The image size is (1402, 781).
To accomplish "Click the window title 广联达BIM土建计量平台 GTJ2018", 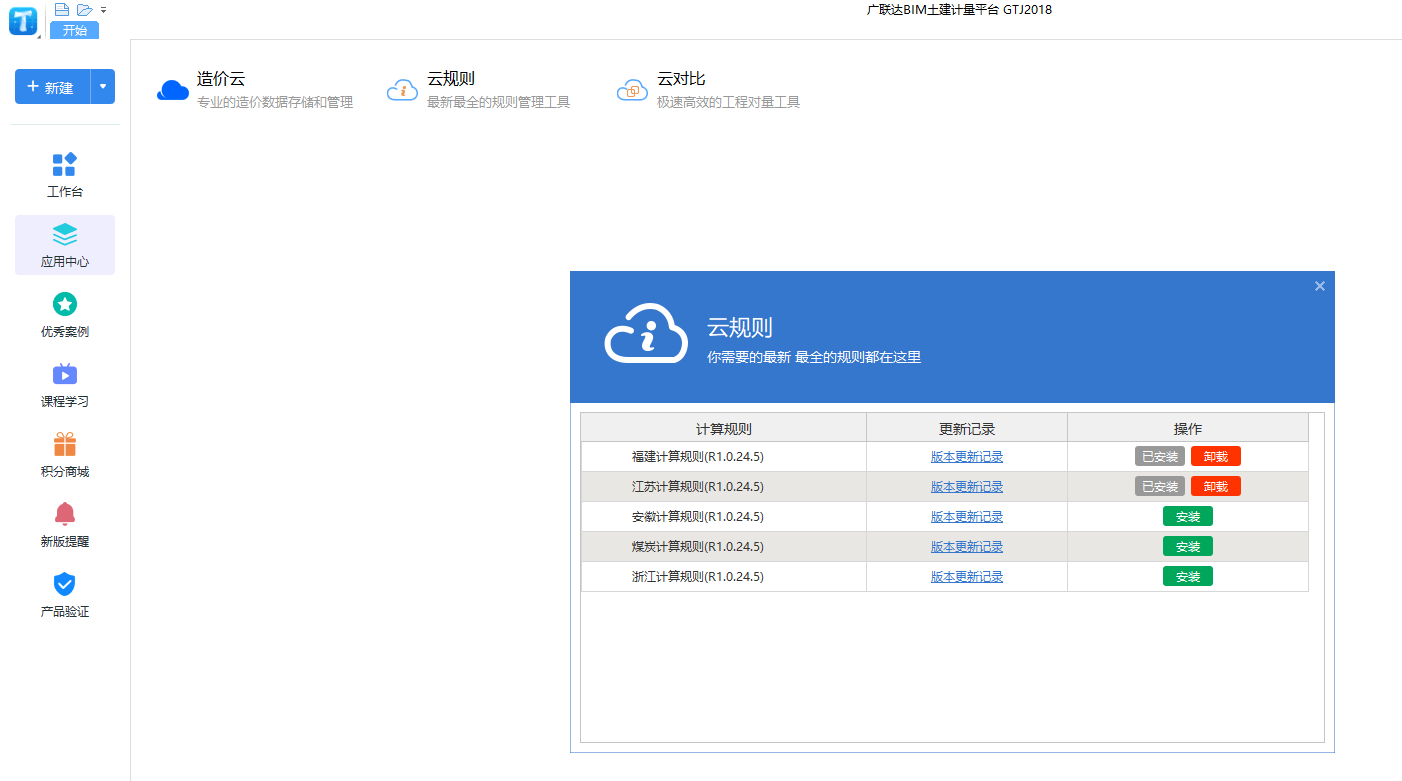I will point(959,10).
